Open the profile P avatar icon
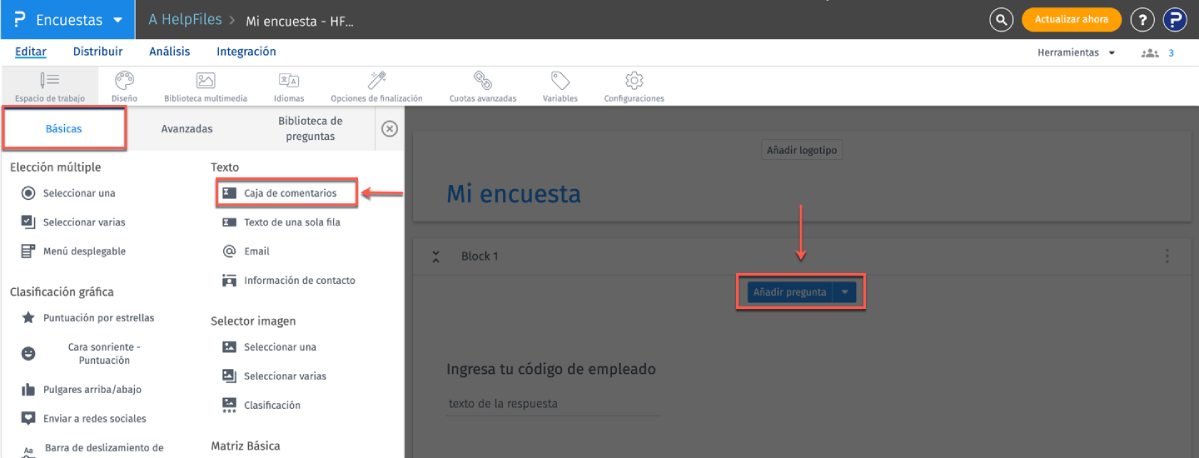 pos(1175,20)
